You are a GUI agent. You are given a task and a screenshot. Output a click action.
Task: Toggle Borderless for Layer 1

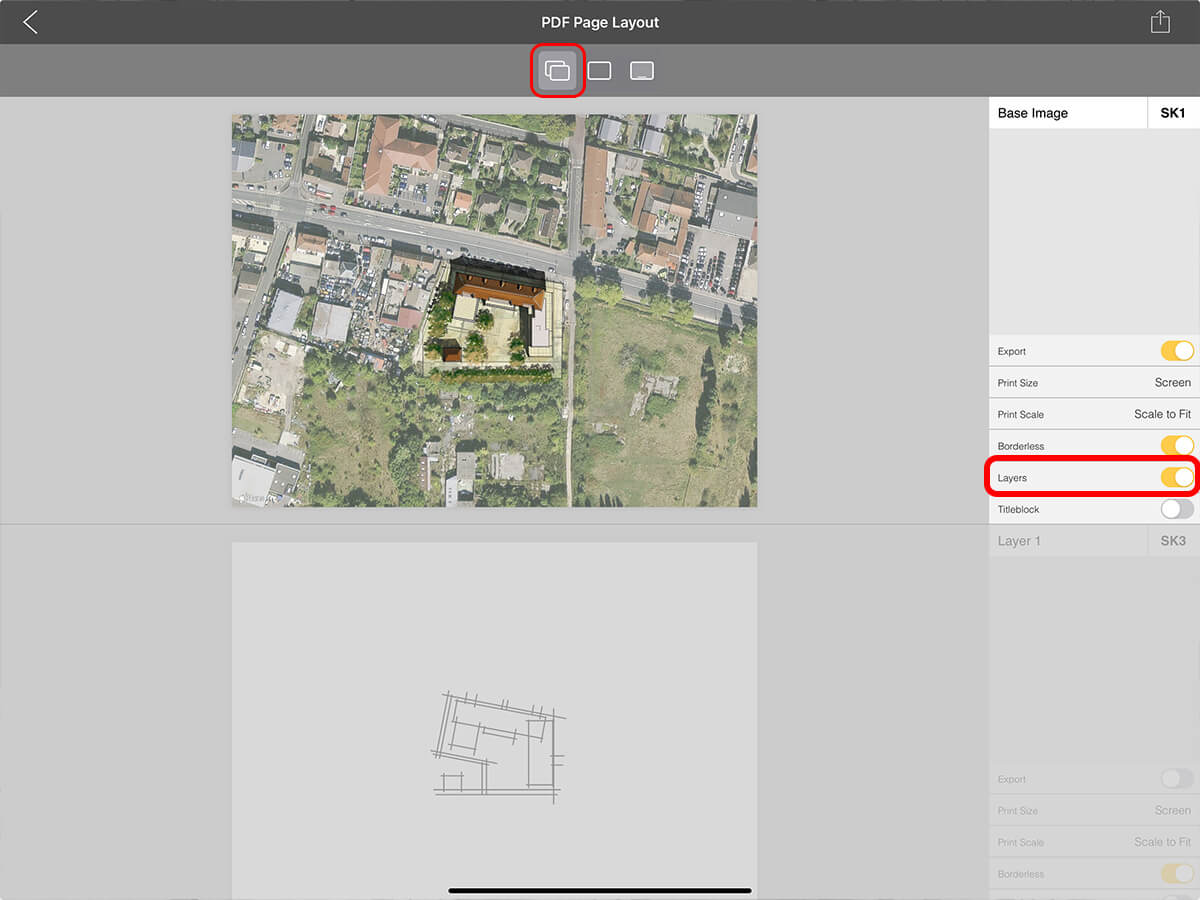pos(1176,874)
